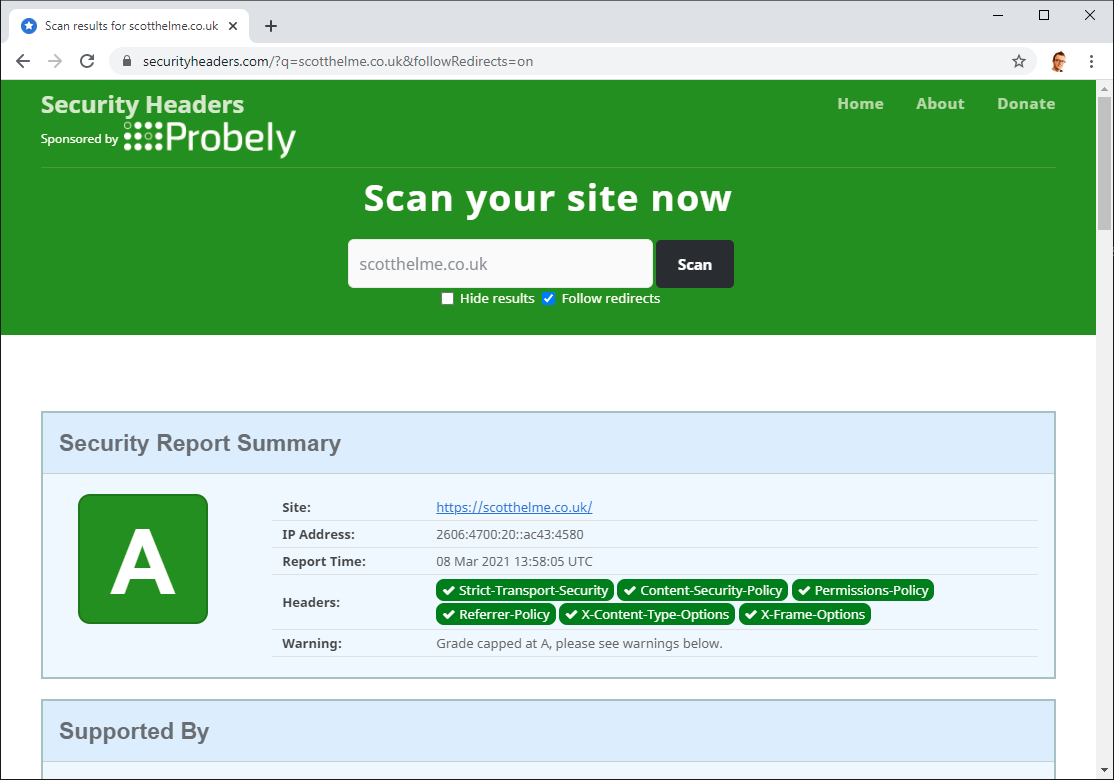Maximize the Chrome window
Viewport: 1114px width, 780px height.
click(1044, 15)
